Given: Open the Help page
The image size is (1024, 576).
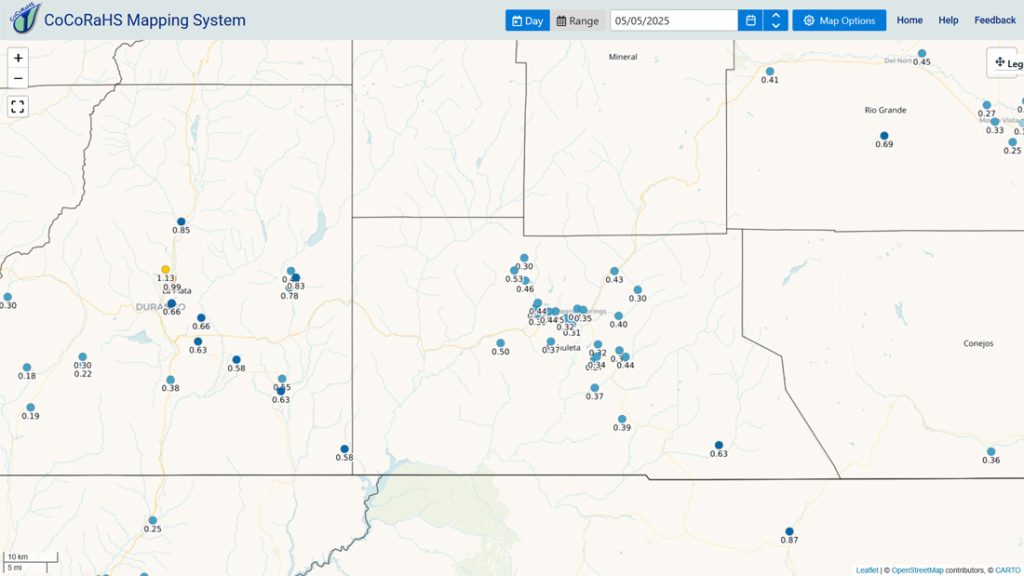Looking at the screenshot, I should (948, 20).
